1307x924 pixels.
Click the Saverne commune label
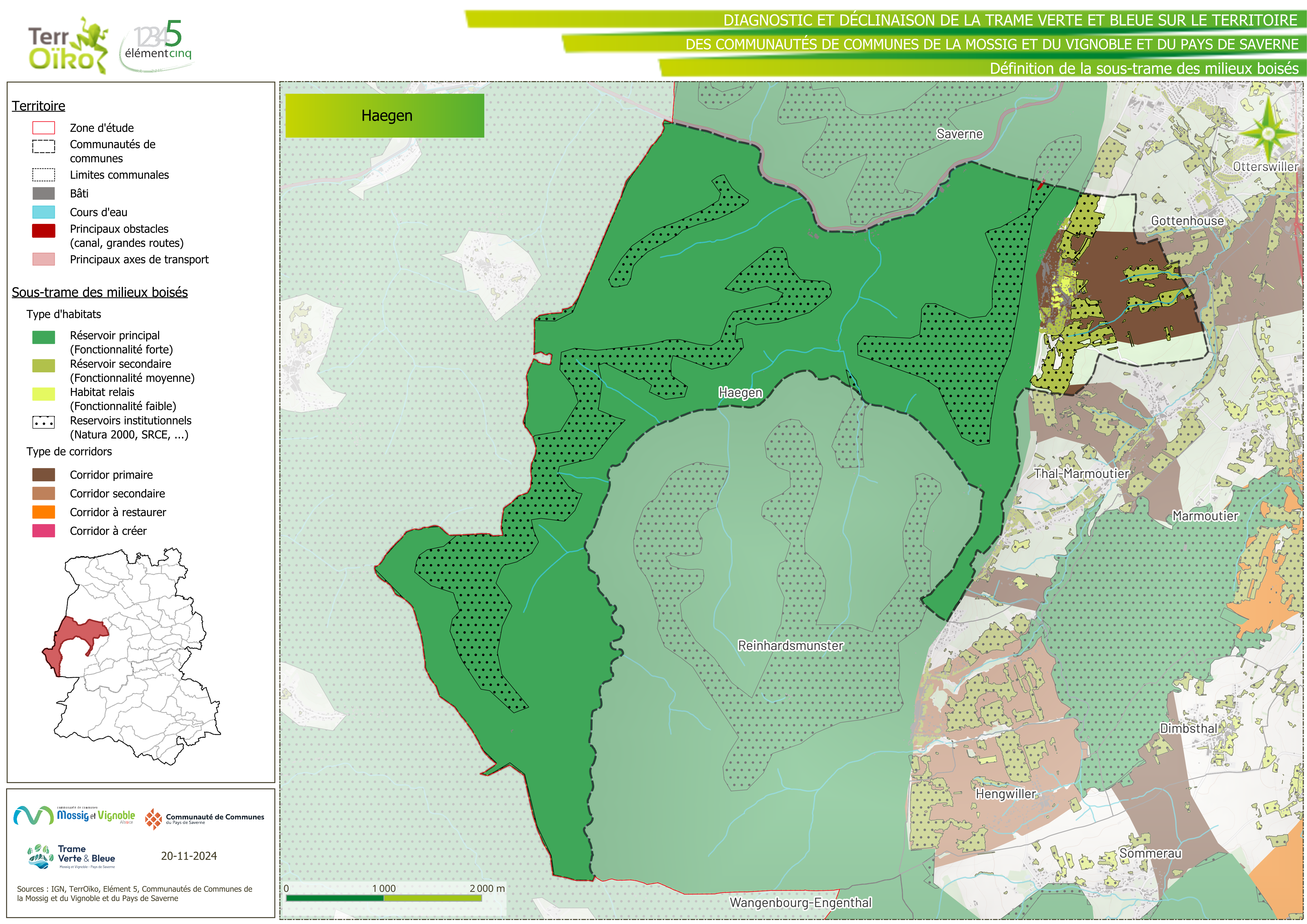[959, 134]
